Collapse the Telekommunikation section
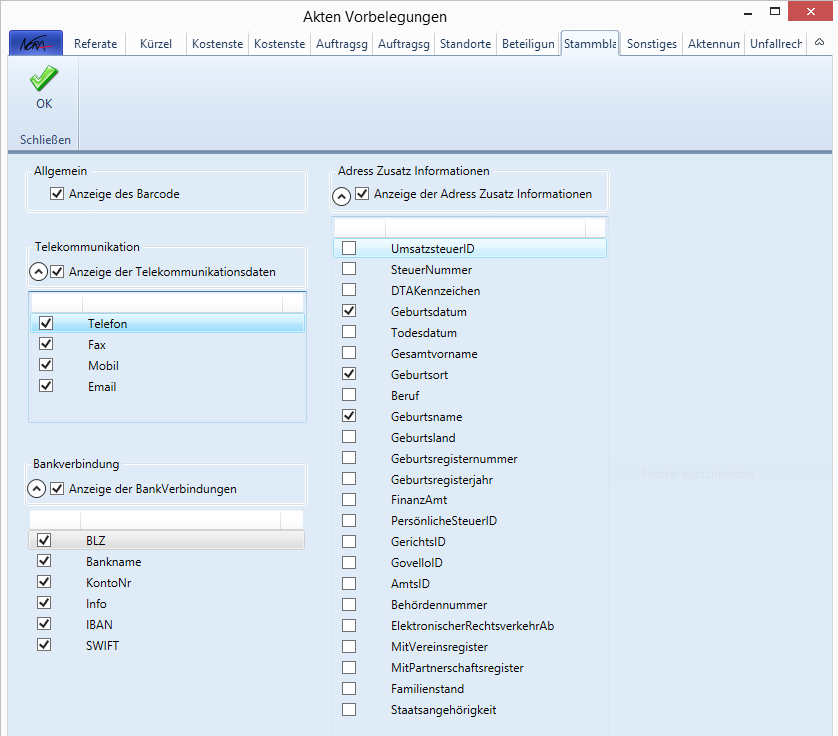This screenshot has height=736, width=838. click(38, 271)
